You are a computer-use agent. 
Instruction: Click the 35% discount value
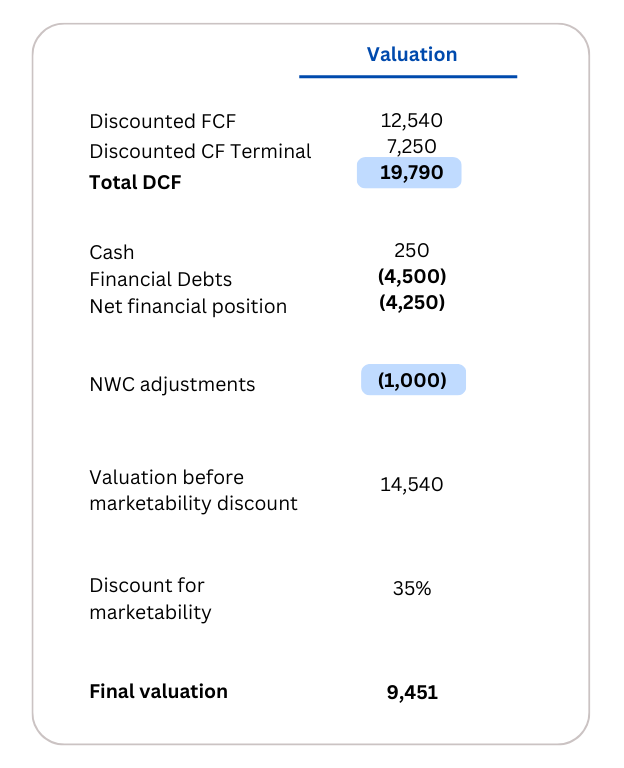412,589
